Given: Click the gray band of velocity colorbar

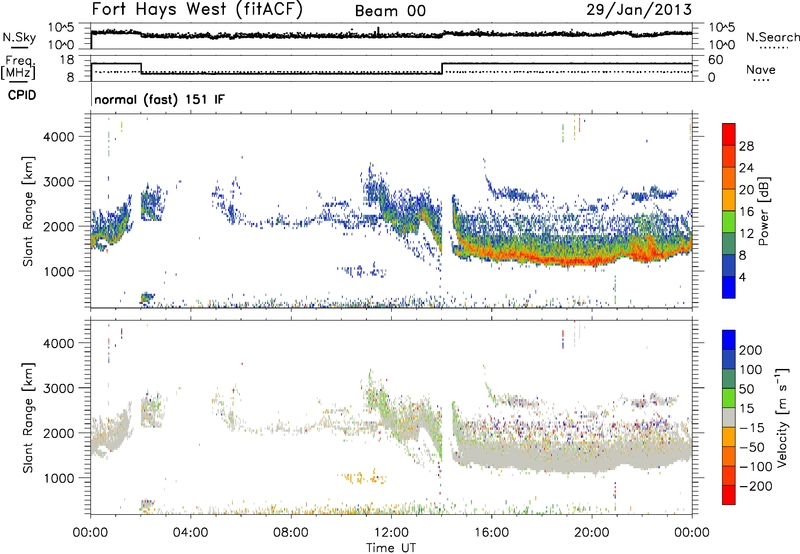Looking at the screenshot, I should coord(729,418).
